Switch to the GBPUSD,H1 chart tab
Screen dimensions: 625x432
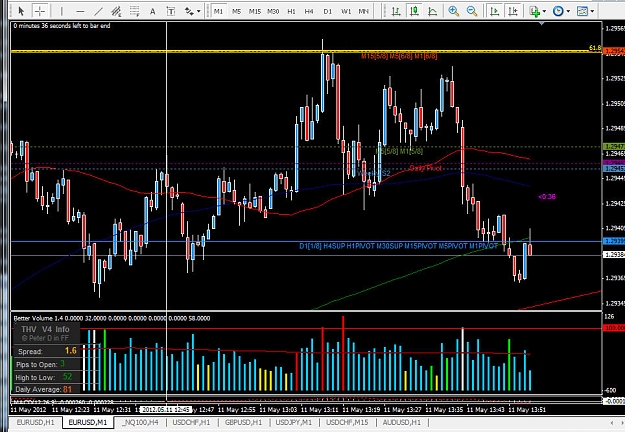243,422
